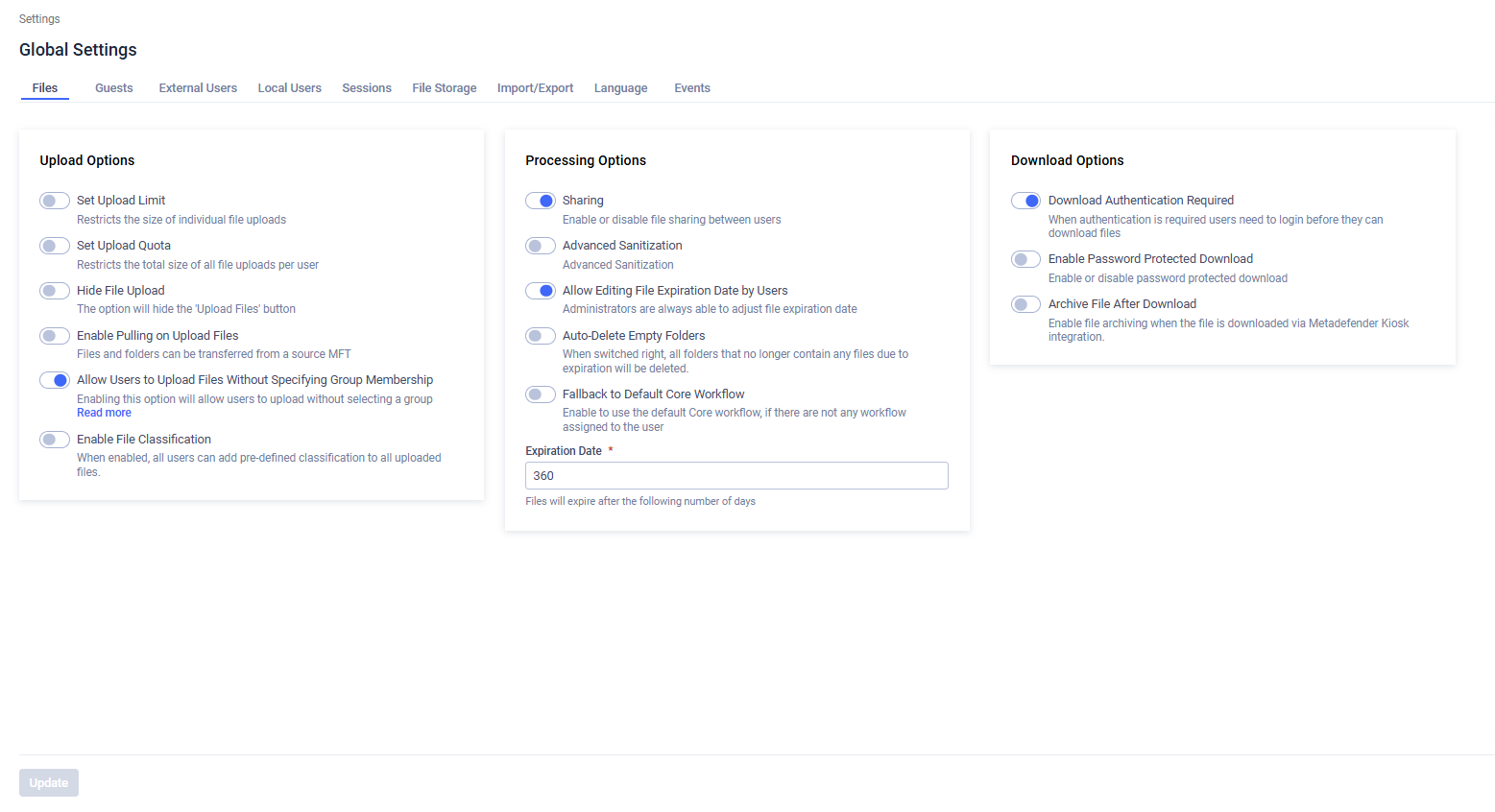Turn on Set Upload Quota switch

55,246
